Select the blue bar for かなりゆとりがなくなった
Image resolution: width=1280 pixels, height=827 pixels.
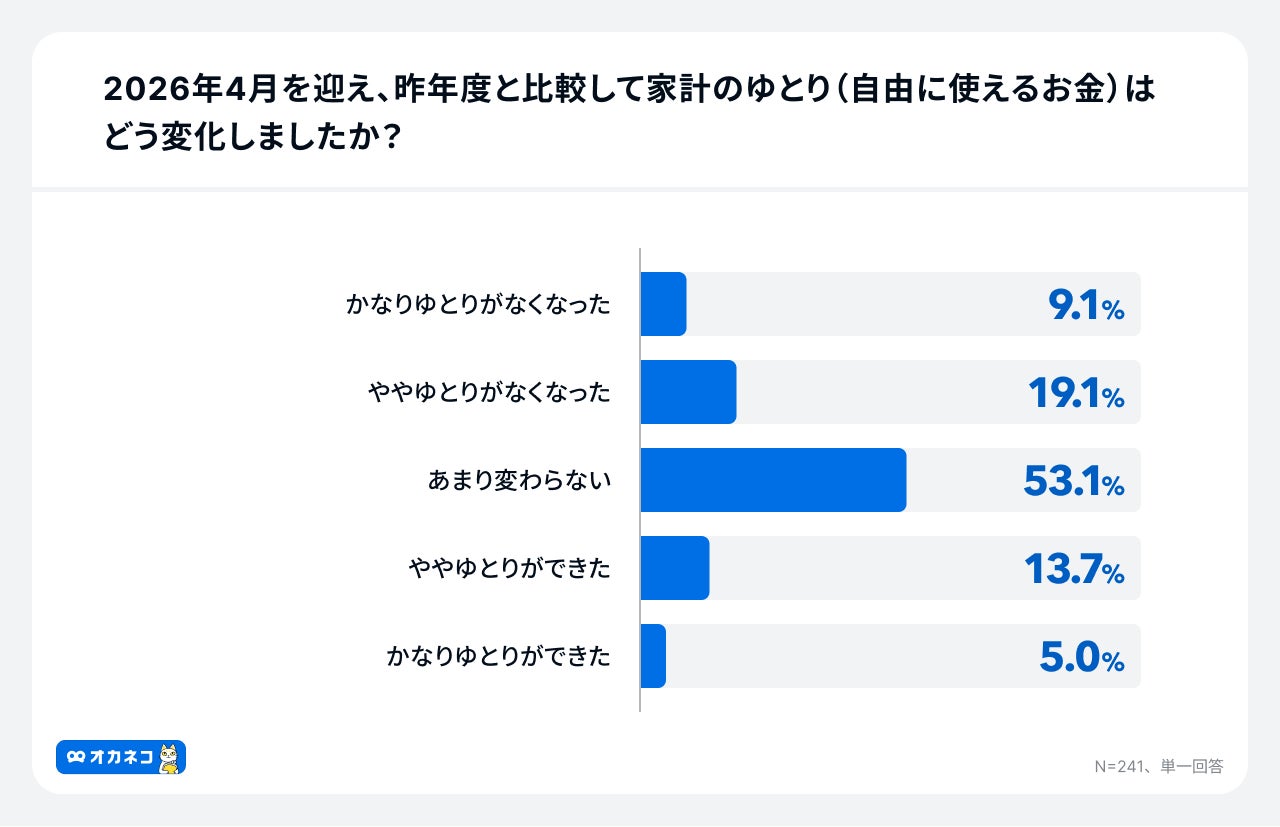click(663, 304)
